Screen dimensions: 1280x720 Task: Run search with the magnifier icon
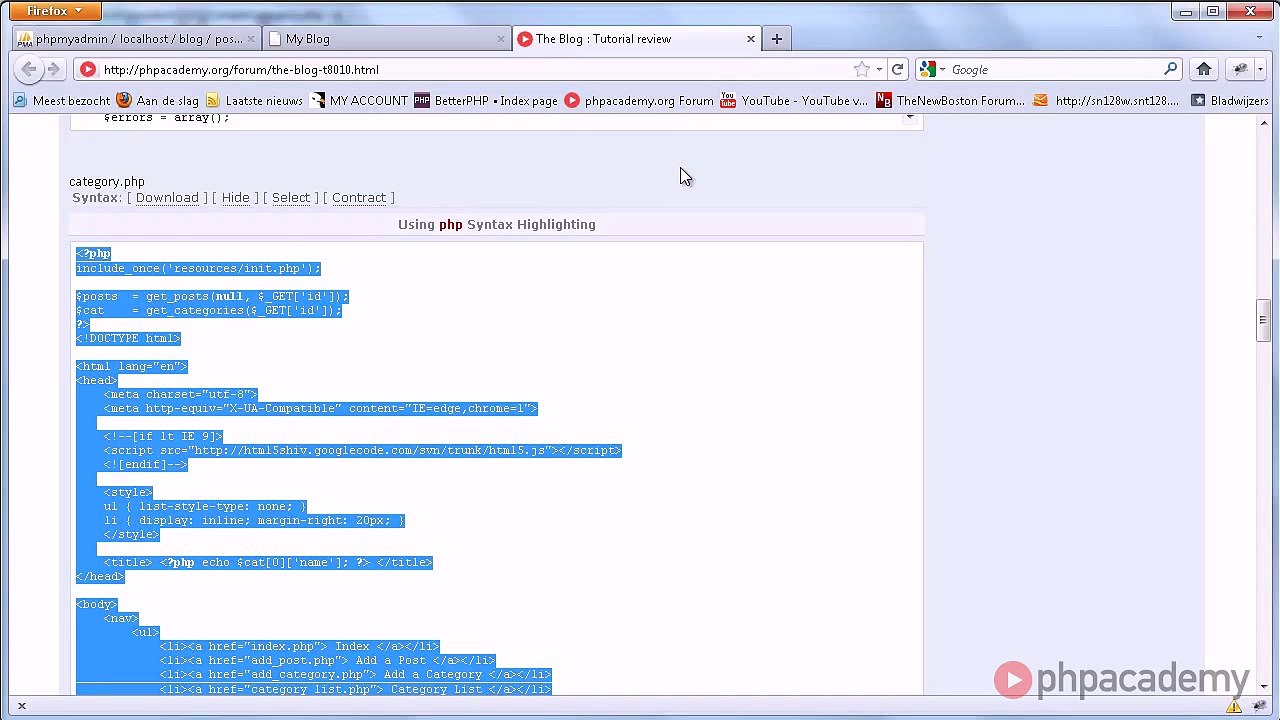pyautogui.click(x=1171, y=69)
